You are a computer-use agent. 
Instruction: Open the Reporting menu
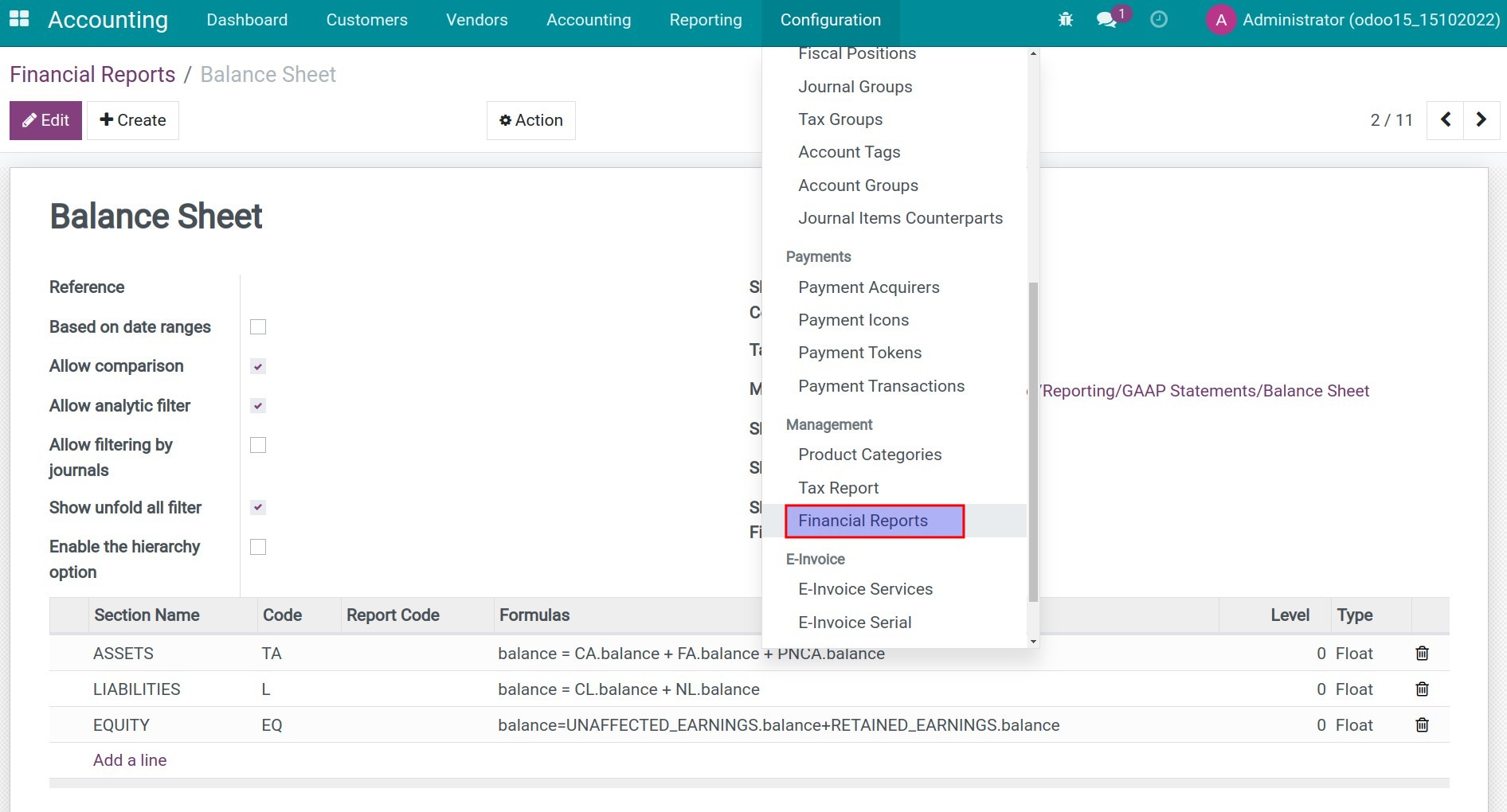pyautogui.click(x=705, y=19)
